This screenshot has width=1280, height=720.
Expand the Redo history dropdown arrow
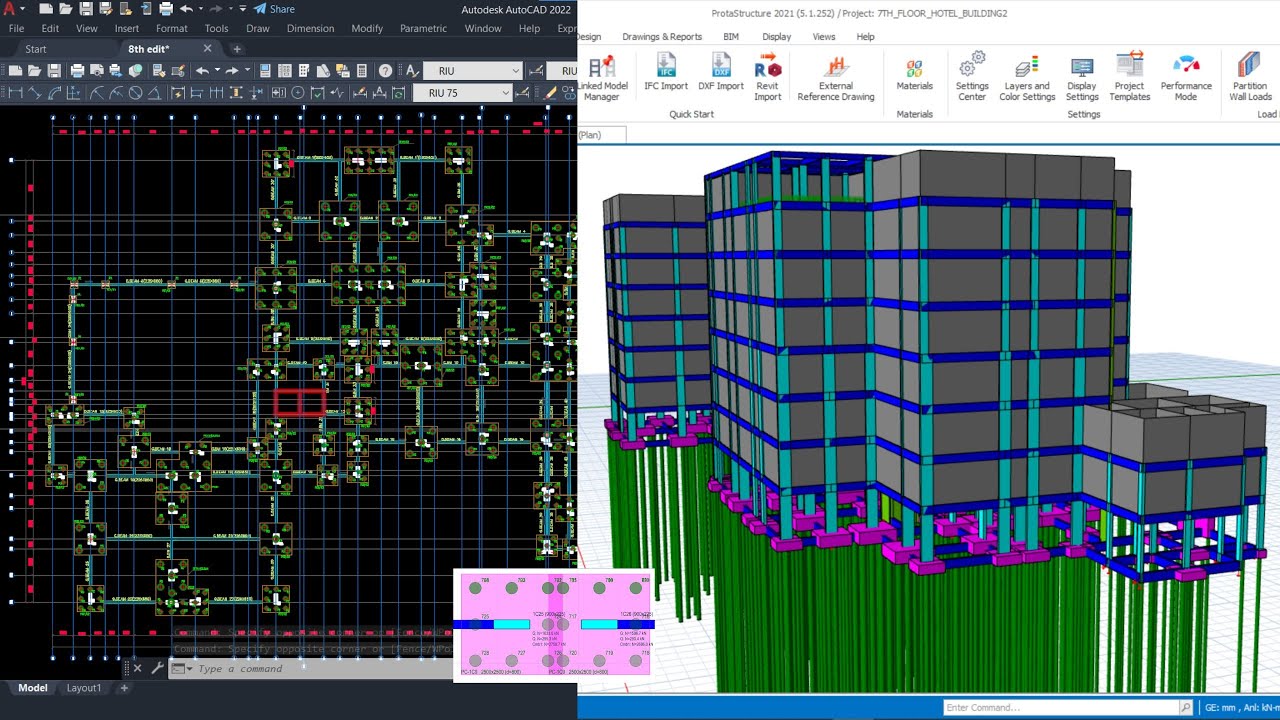click(x=247, y=71)
